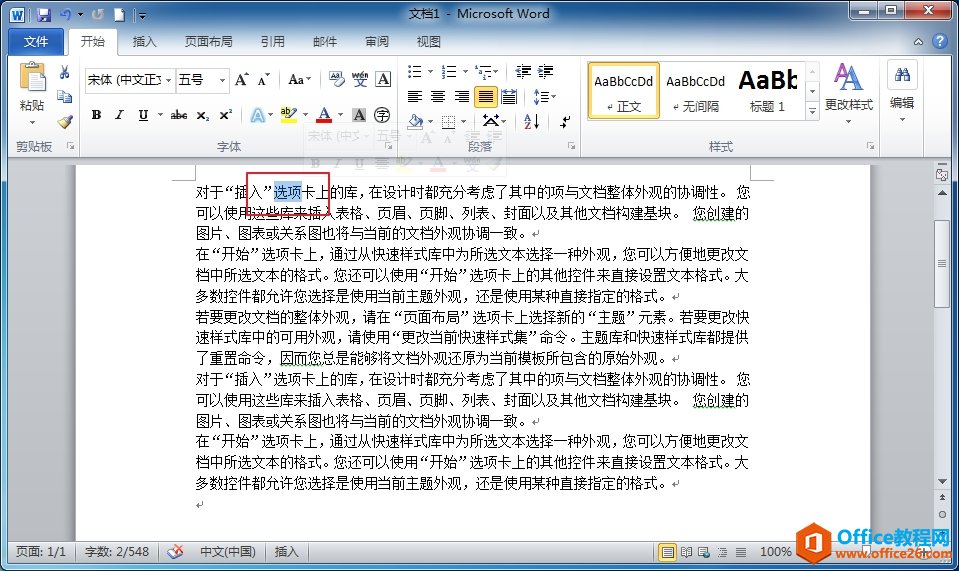The width and height of the screenshot is (959, 571).
Task: Apply 正文 Normal style
Action: point(624,90)
